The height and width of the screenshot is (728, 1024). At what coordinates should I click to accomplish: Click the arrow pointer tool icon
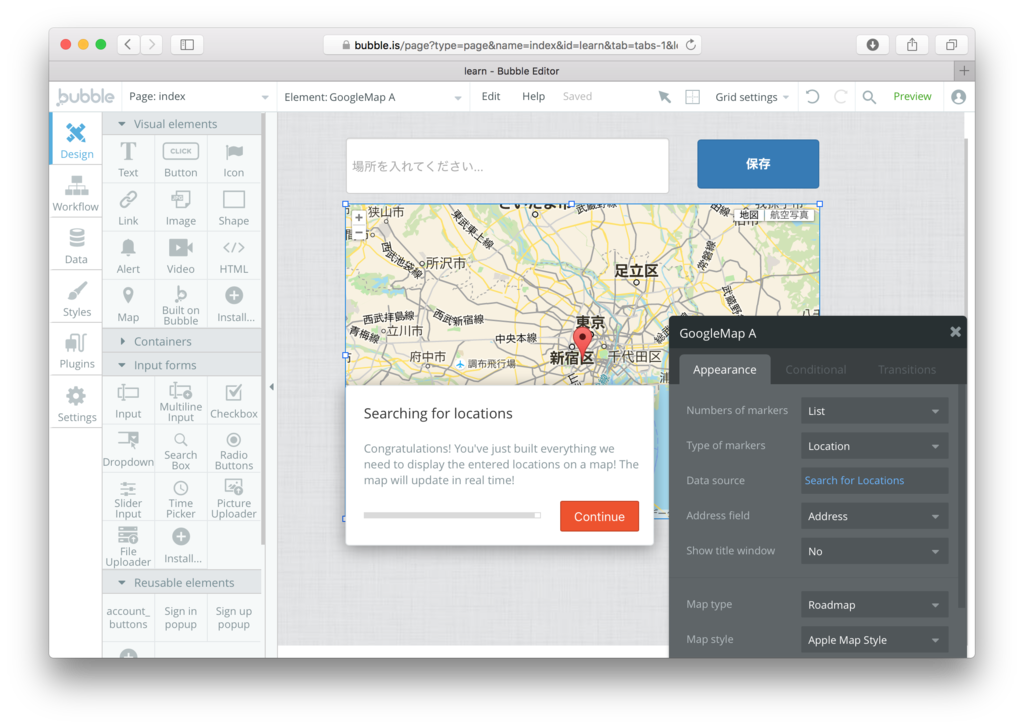664,97
